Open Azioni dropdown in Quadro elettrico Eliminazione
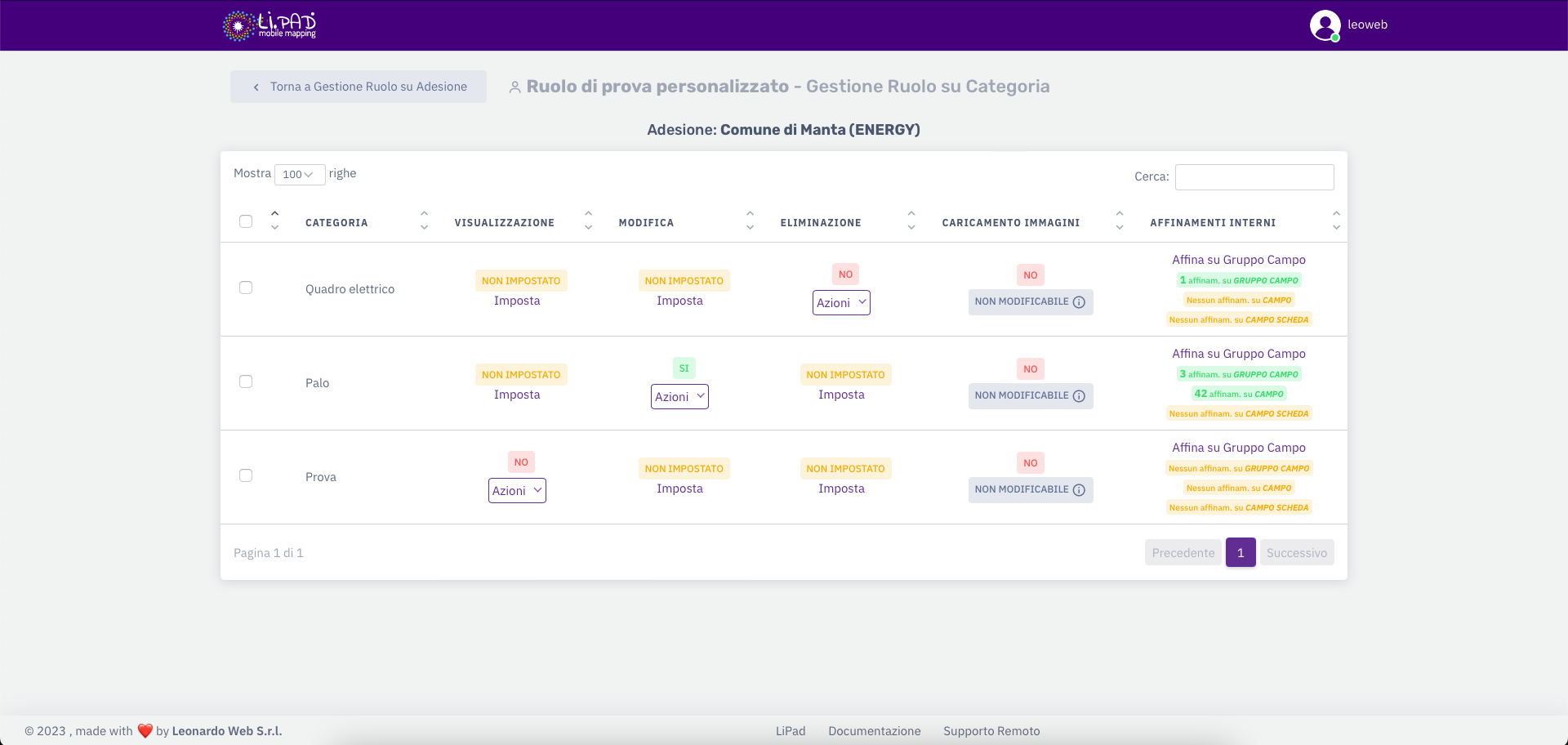This screenshot has width=1568, height=745. point(841,303)
